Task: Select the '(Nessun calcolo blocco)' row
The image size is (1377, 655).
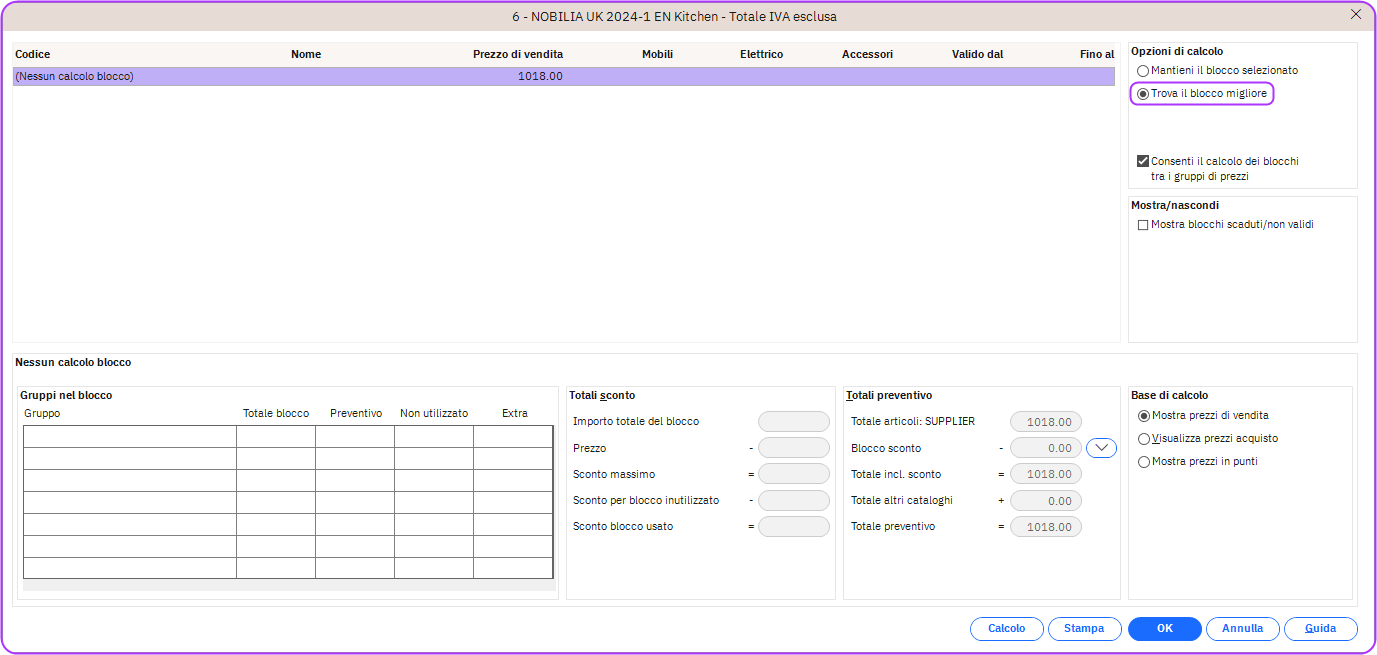Action: pyautogui.click(x=300, y=76)
